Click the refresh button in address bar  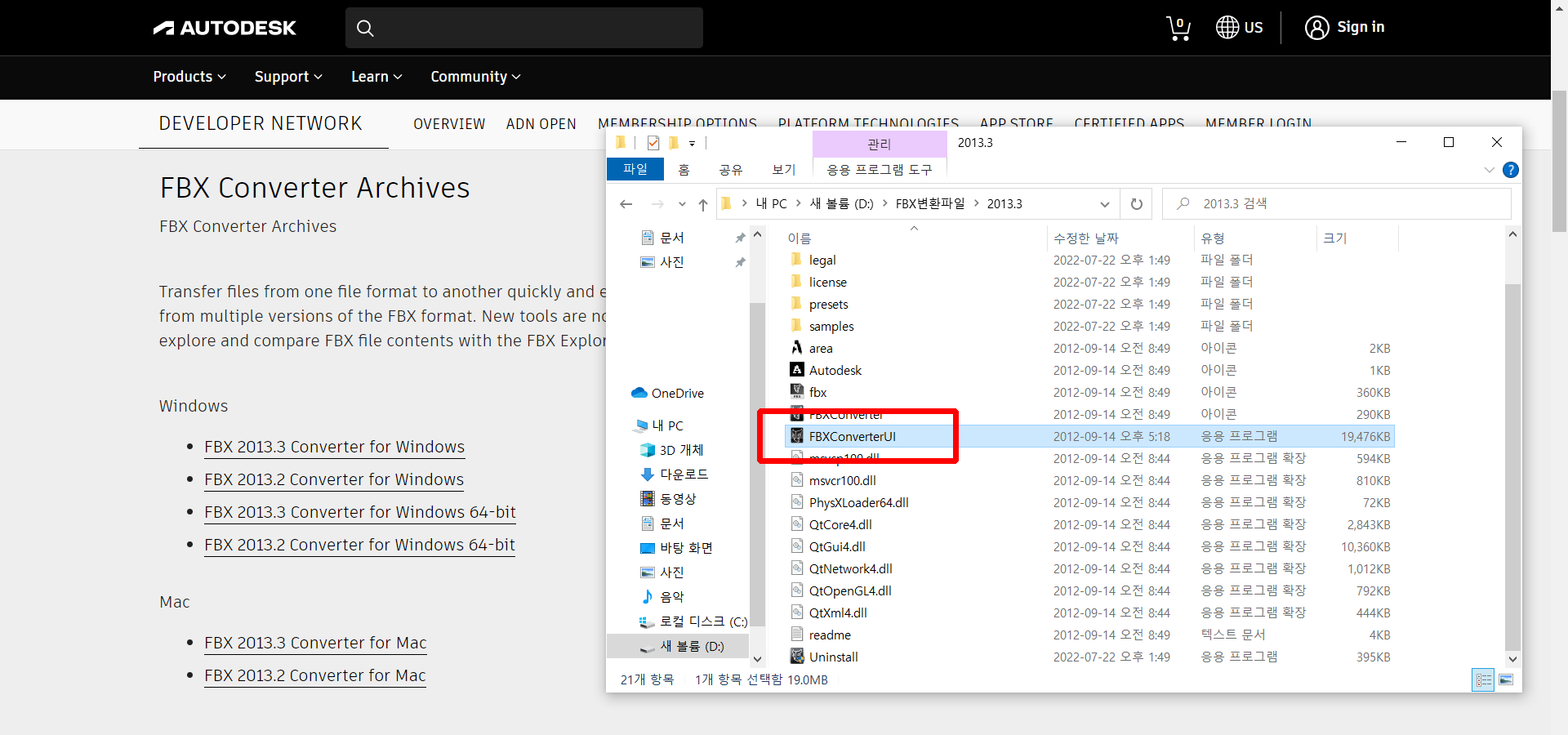tap(1136, 204)
